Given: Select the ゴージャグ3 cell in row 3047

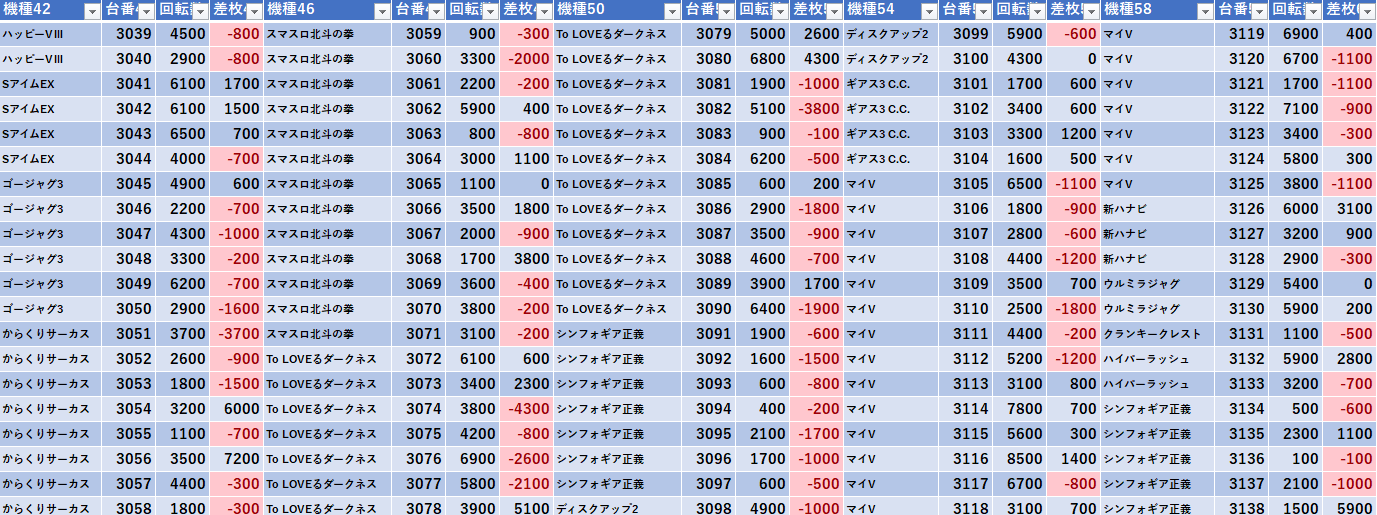Looking at the screenshot, I should pyautogui.click(x=51, y=234).
